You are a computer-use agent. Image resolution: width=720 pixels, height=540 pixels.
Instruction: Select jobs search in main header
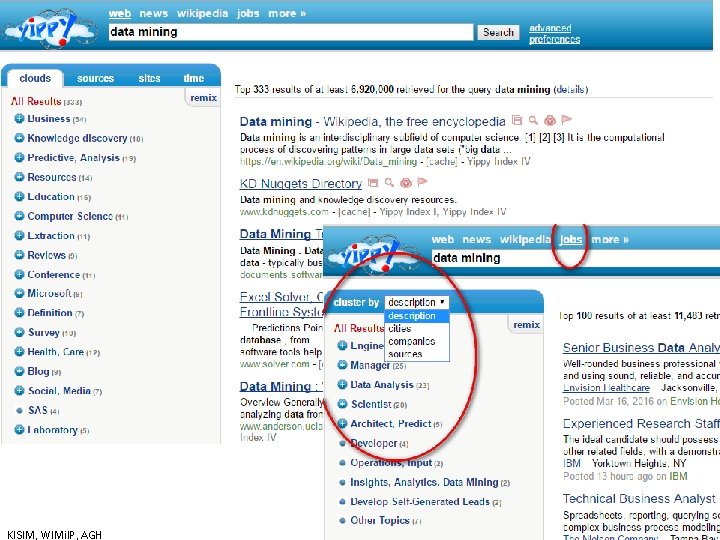[248, 14]
